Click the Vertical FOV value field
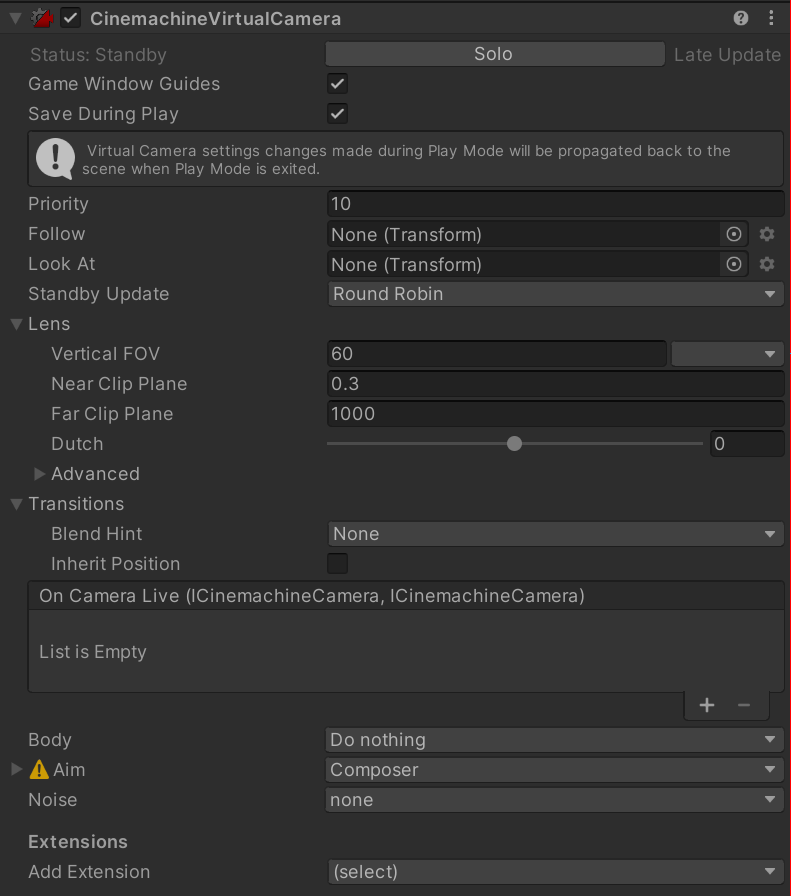 [497, 354]
